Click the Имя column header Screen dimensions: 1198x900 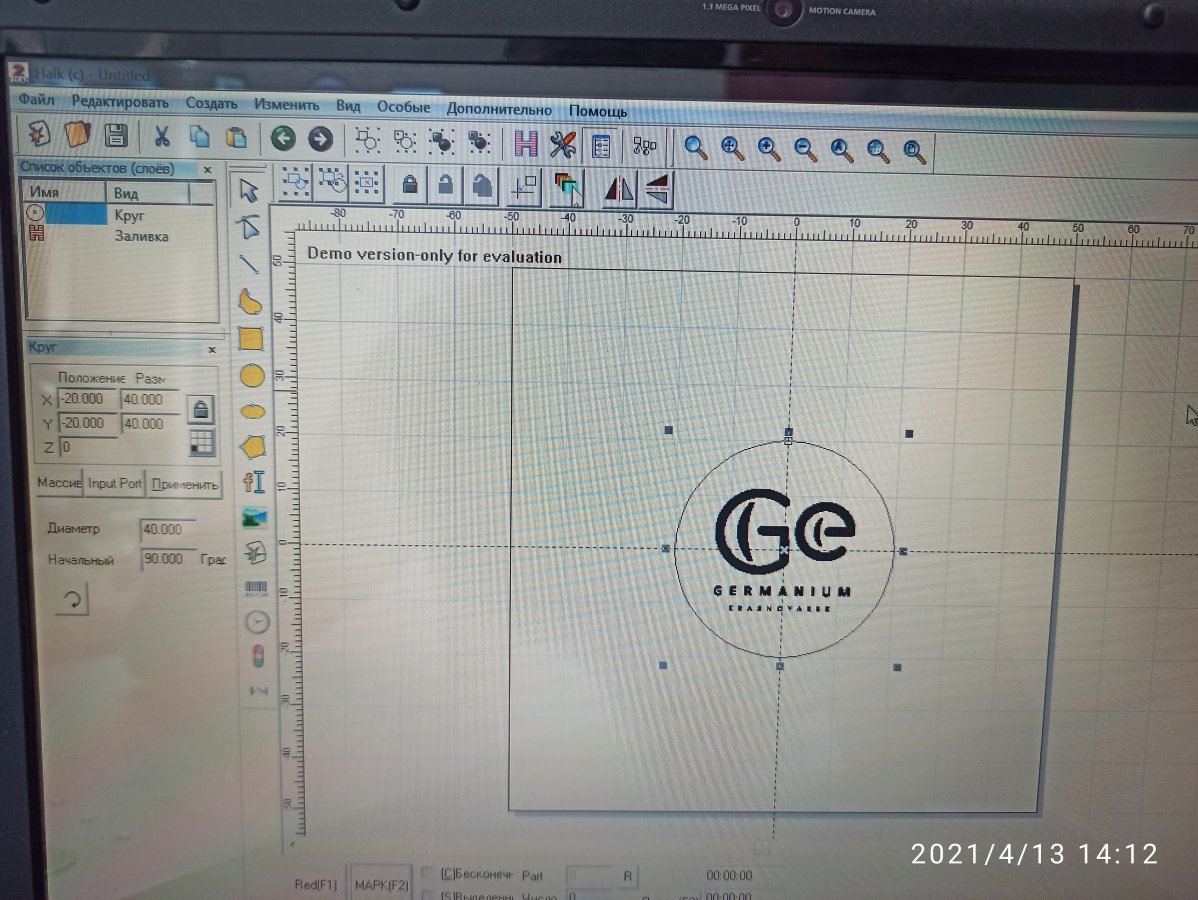[x=64, y=192]
